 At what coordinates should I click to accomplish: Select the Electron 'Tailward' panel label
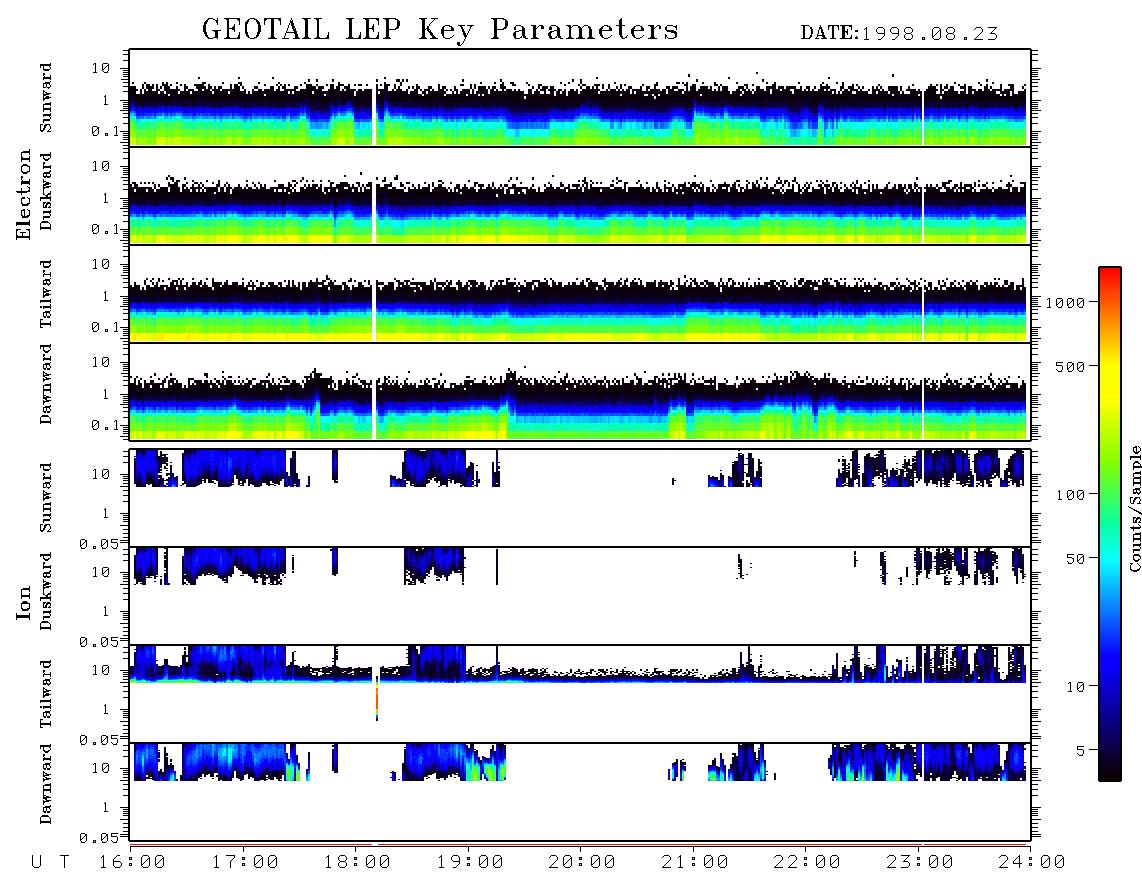(x=46, y=294)
